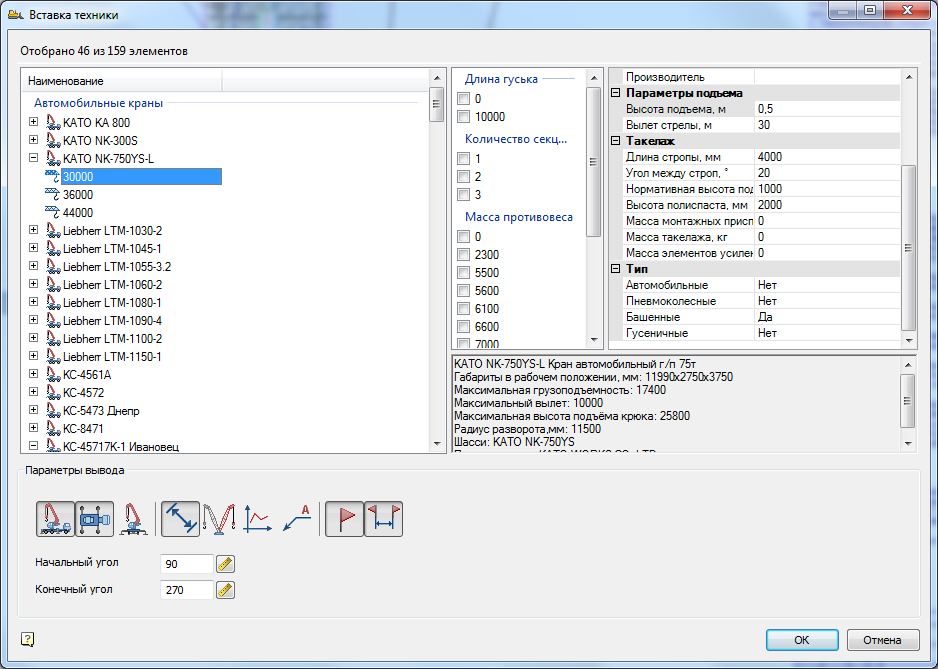Click the bulldozer icon in the title bar
This screenshot has height=669, width=938.
coord(16,14)
